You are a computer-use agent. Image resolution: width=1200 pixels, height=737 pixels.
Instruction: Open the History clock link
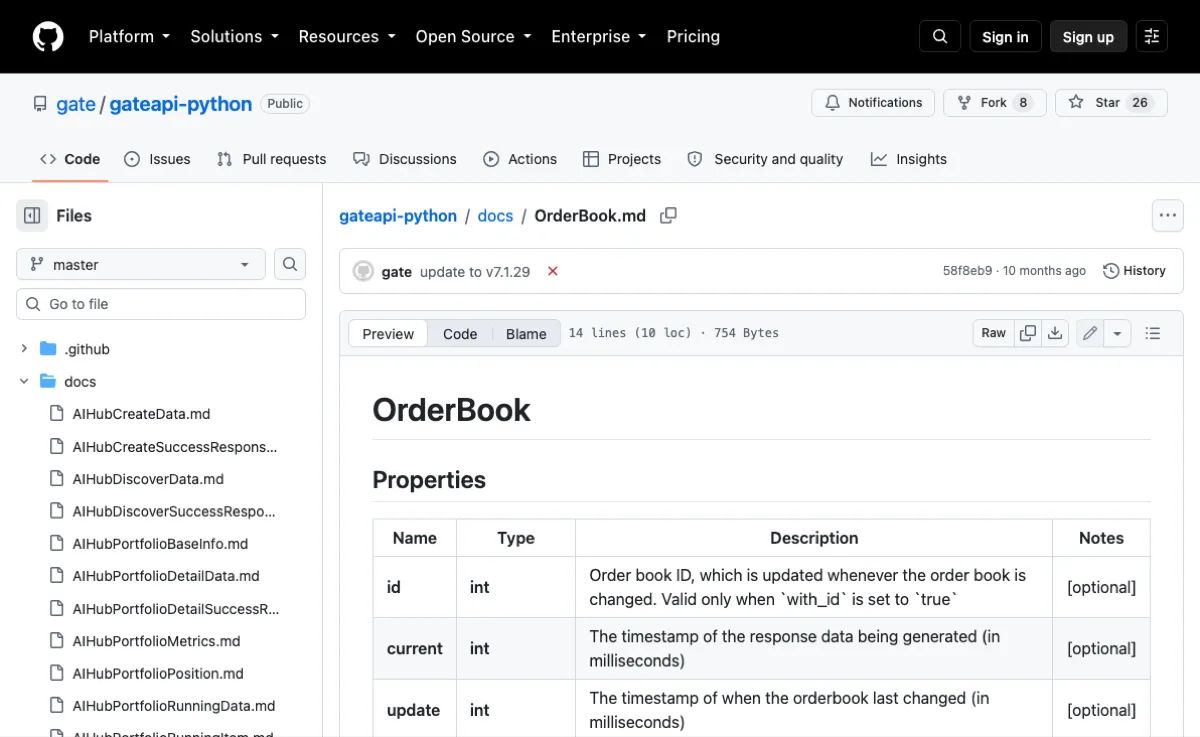click(x=1135, y=271)
